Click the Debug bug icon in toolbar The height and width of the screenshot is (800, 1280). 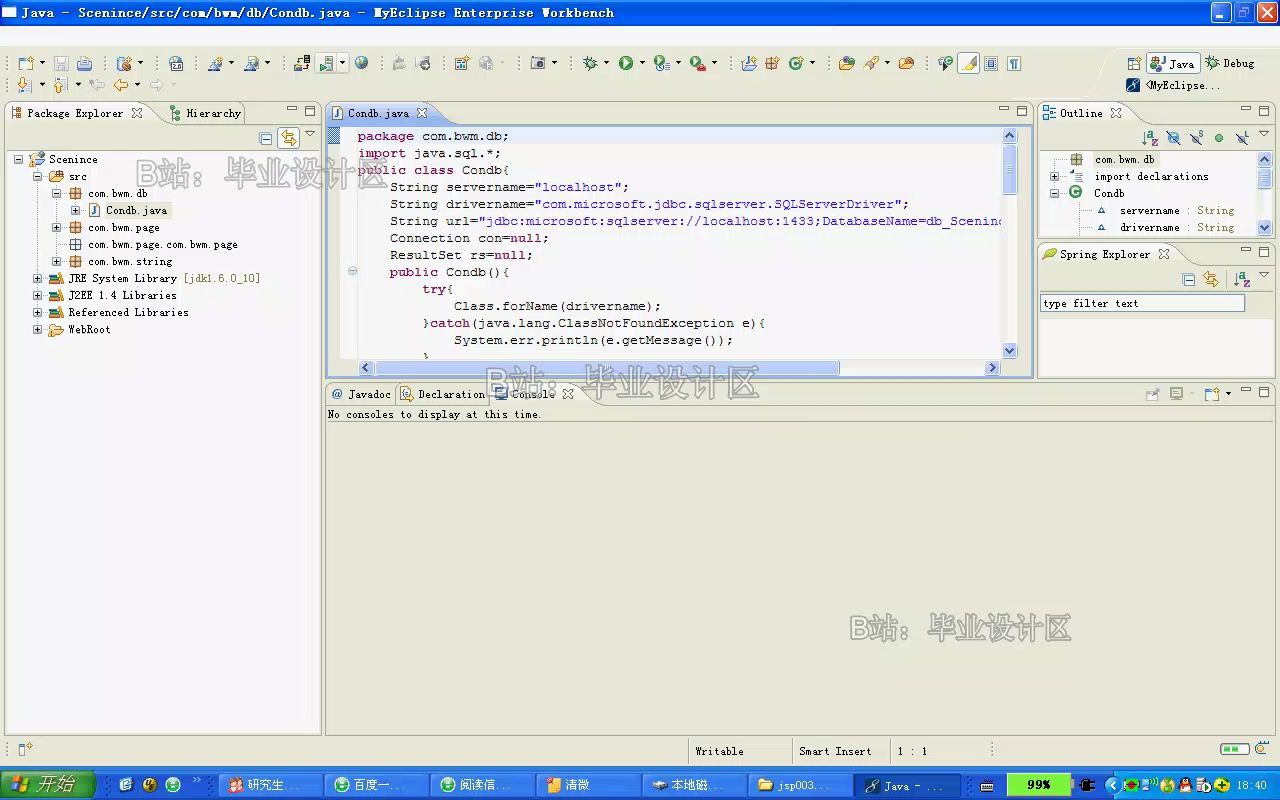tap(590, 63)
